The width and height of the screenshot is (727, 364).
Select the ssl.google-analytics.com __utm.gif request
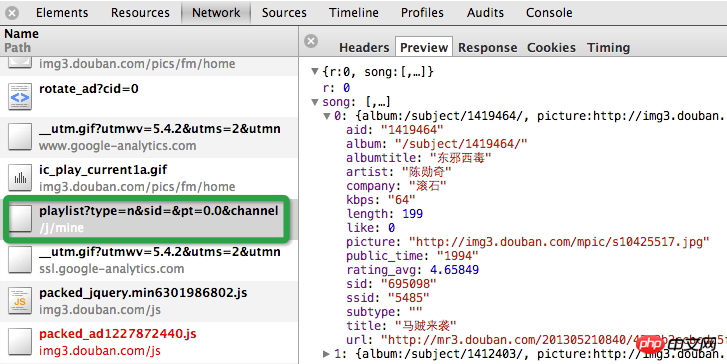(149, 260)
